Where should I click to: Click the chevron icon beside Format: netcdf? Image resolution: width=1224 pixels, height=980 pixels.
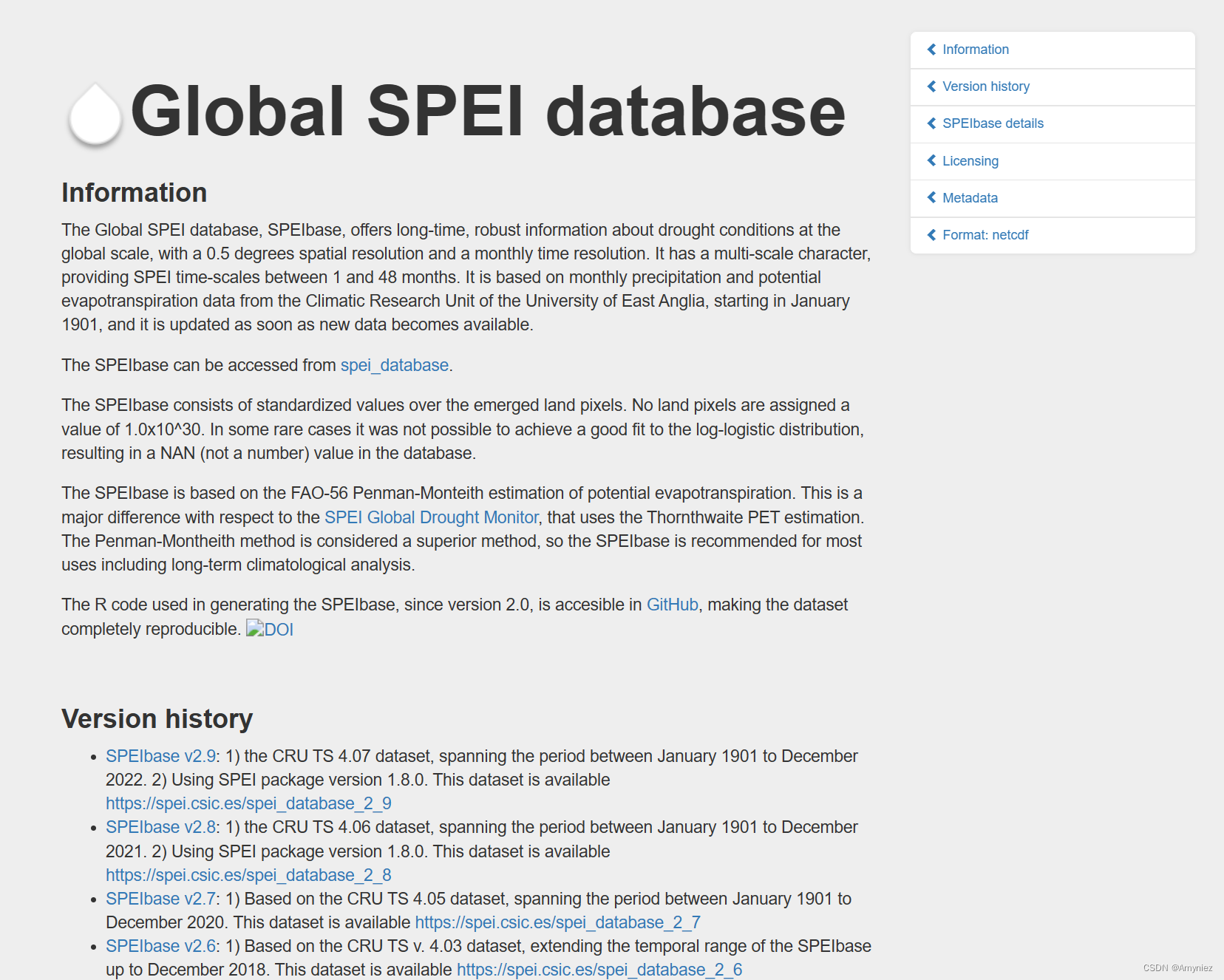coord(931,235)
